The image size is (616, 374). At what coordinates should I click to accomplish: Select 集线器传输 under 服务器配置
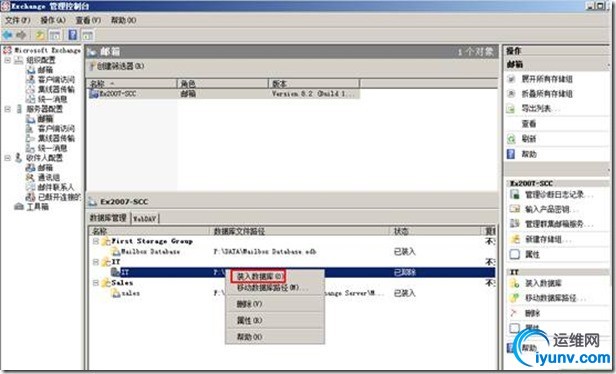point(56,138)
